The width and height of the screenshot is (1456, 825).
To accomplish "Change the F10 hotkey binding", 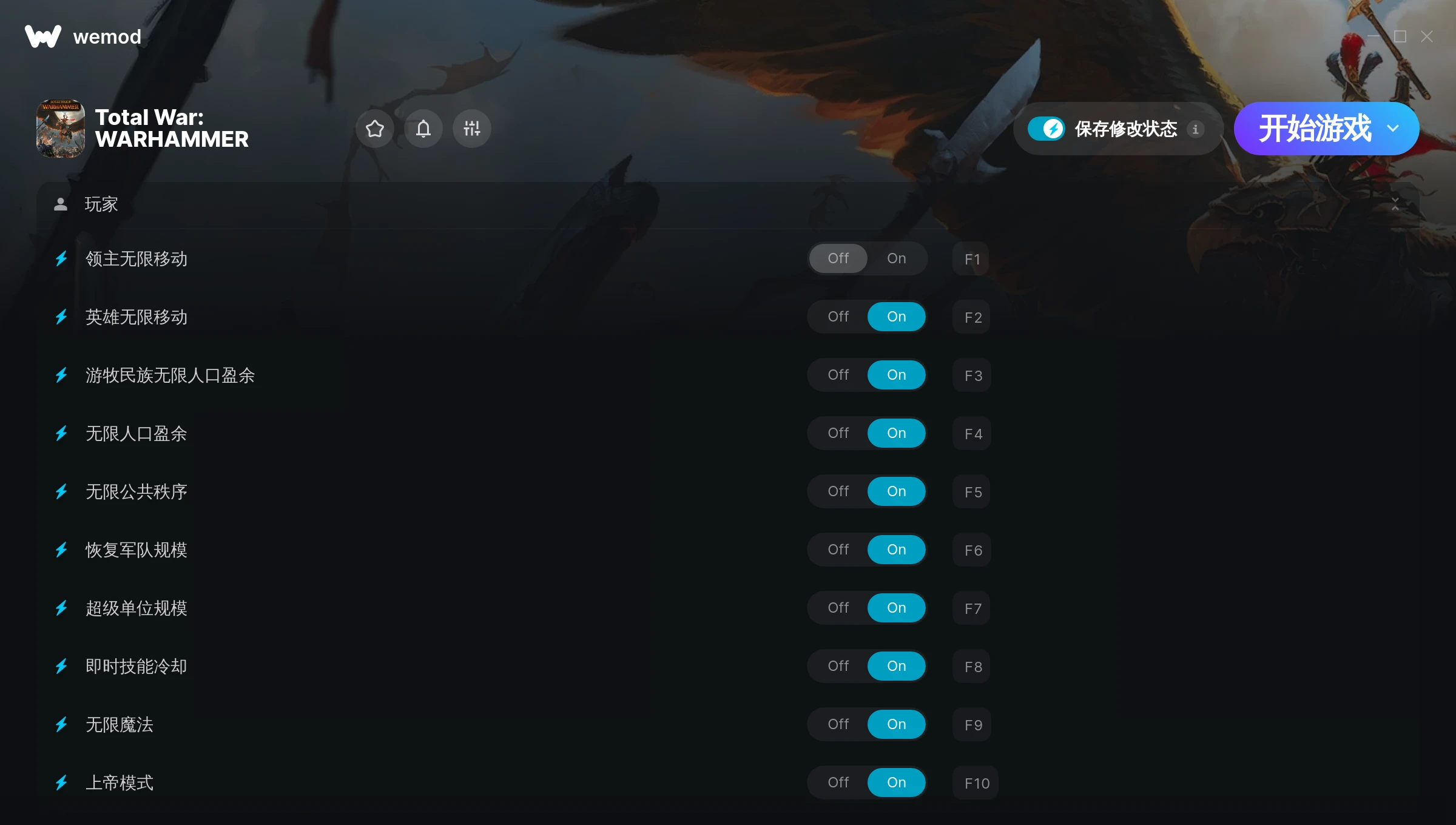I will 976,783.
